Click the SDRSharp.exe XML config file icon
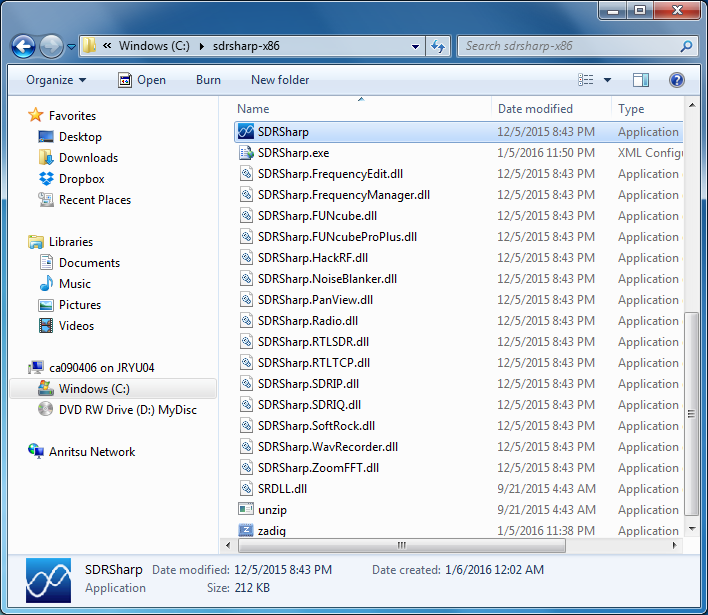Image resolution: width=708 pixels, height=615 pixels. point(246,153)
